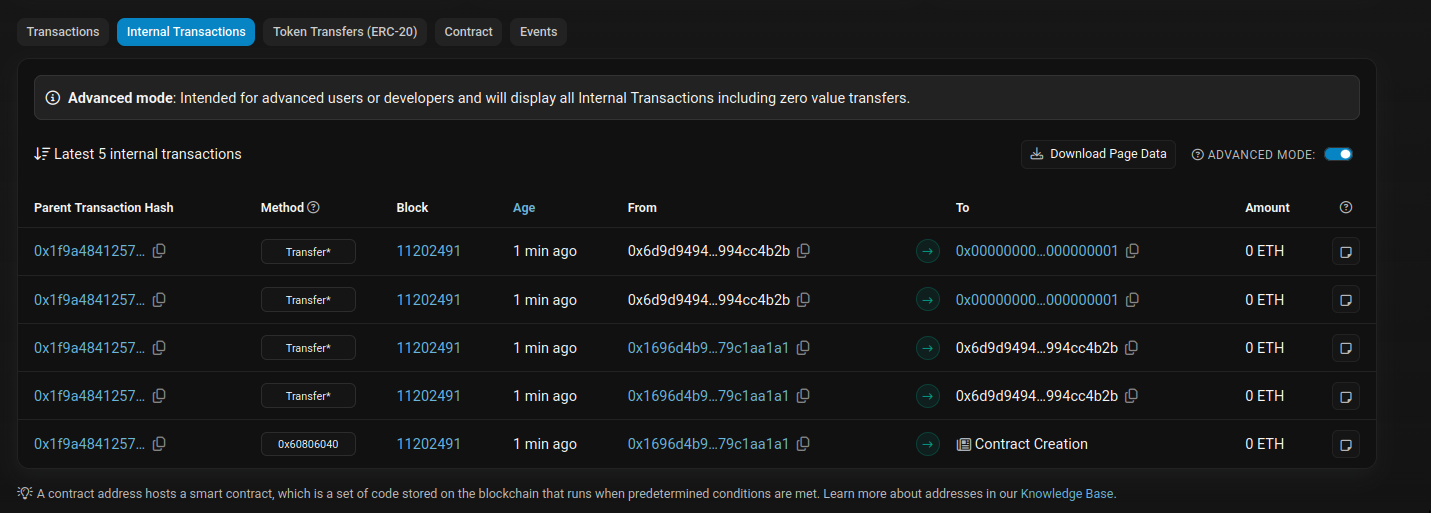The width and height of the screenshot is (1431, 513).
Task: Click the 0x60806040 method badge
Action: [308, 444]
